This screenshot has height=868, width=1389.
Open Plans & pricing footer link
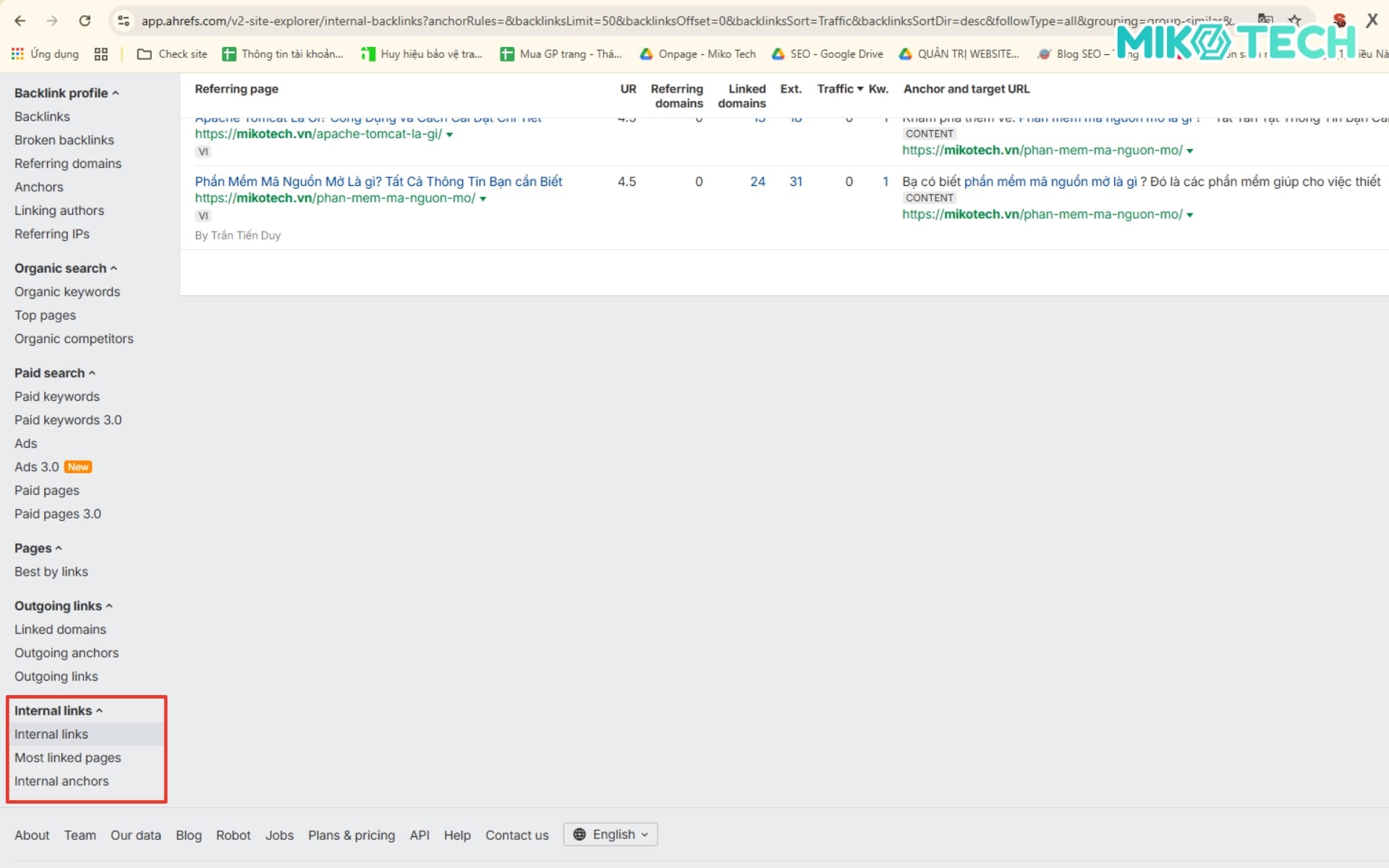352,835
